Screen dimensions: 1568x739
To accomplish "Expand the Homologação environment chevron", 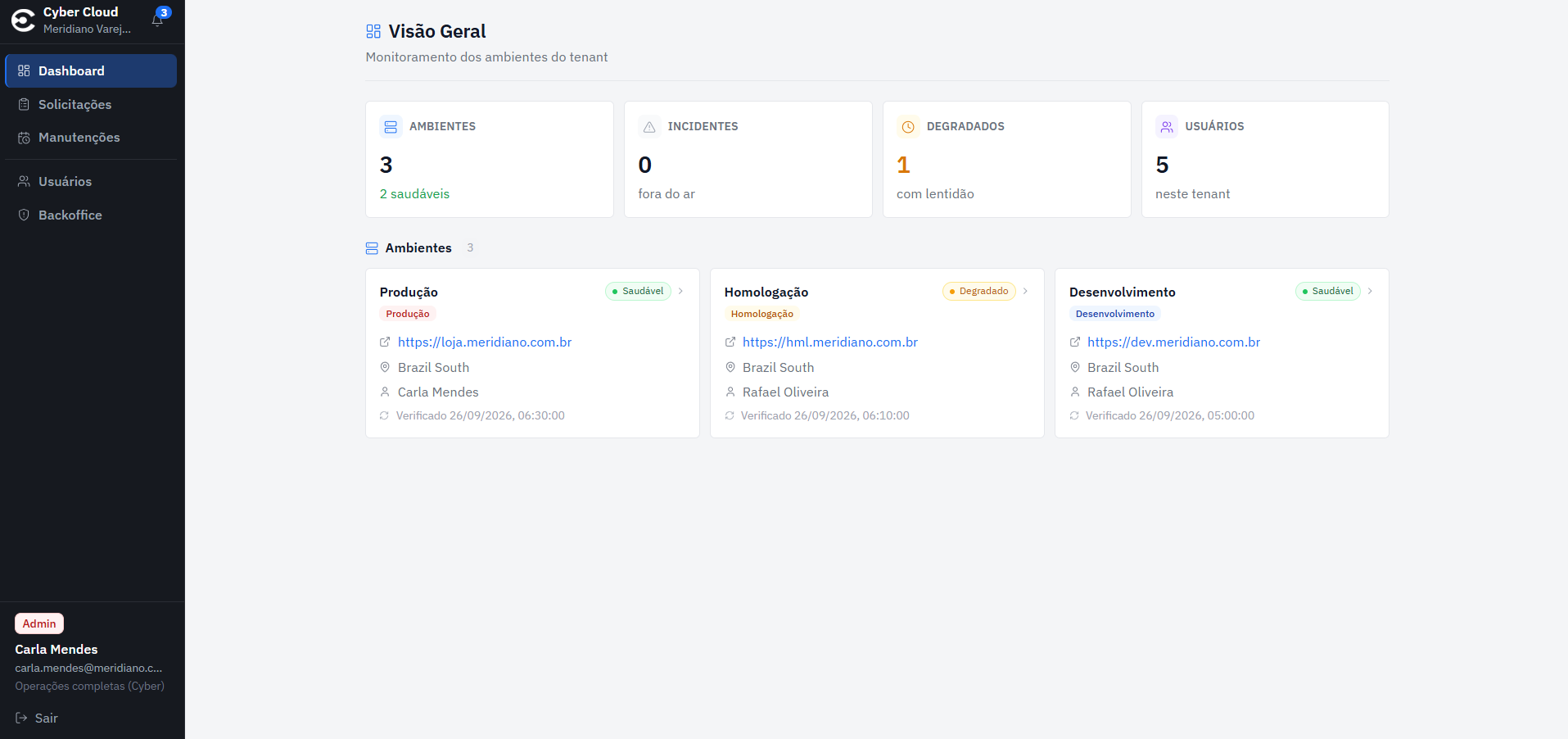I will click(1025, 291).
